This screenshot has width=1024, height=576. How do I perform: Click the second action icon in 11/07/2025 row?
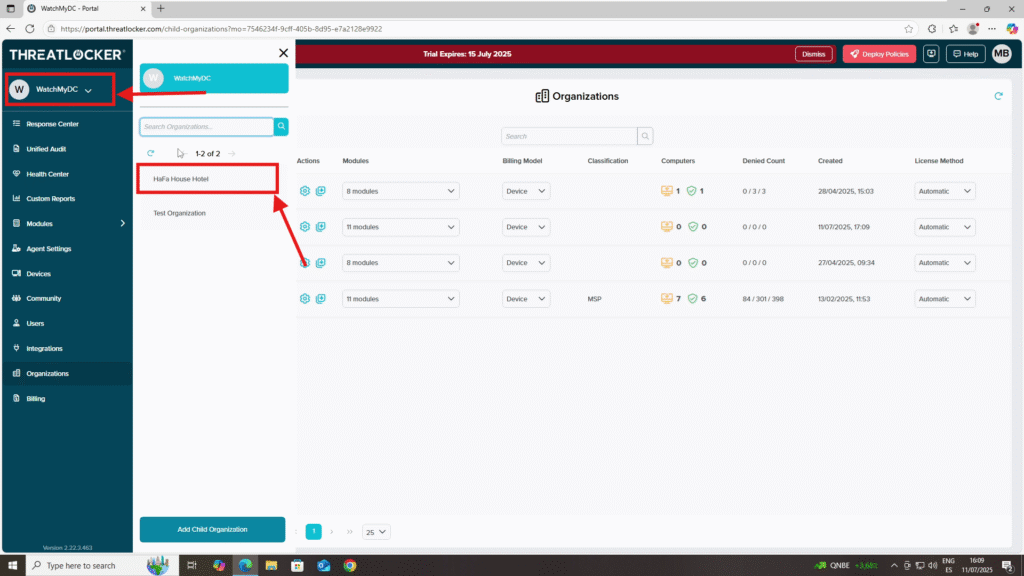[x=321, y=227]
